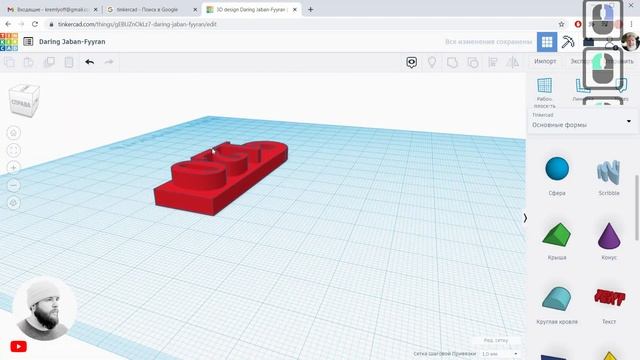The width and height of the screenshot is (640, 360).
Task: Undo the last action
Action: point(89,62)
